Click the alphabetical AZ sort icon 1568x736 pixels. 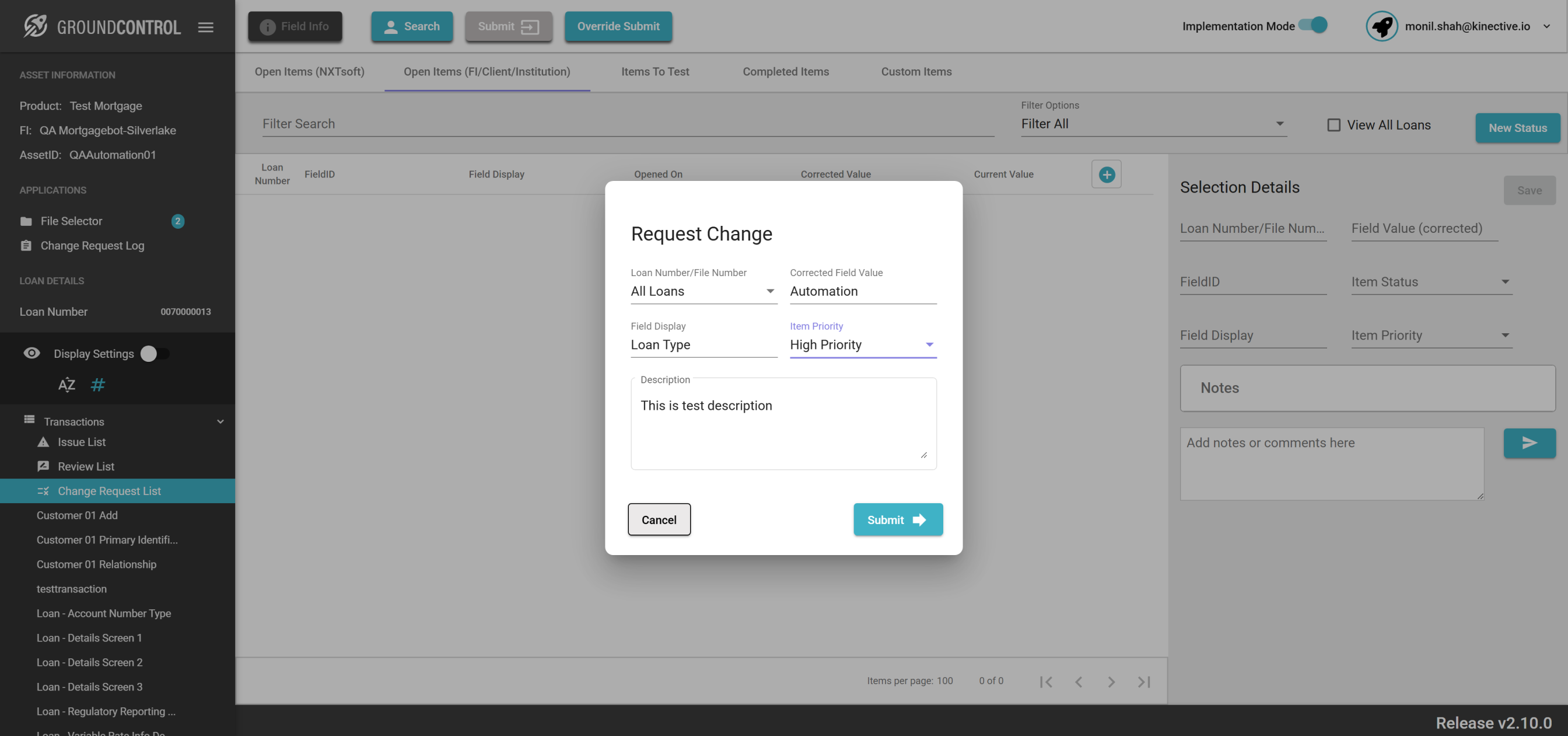coord(66,385)
